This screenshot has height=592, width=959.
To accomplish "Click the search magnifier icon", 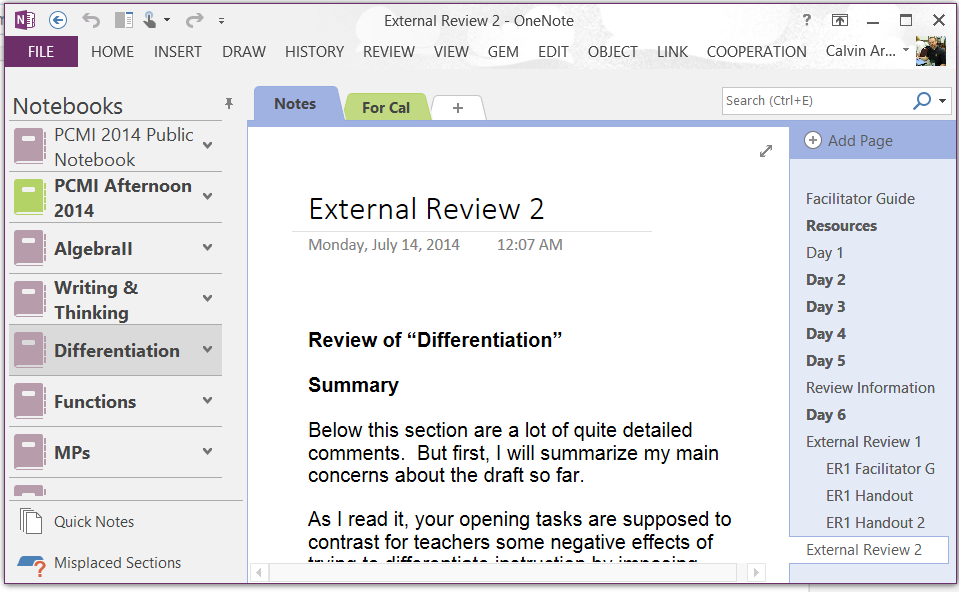I will 921,100.
